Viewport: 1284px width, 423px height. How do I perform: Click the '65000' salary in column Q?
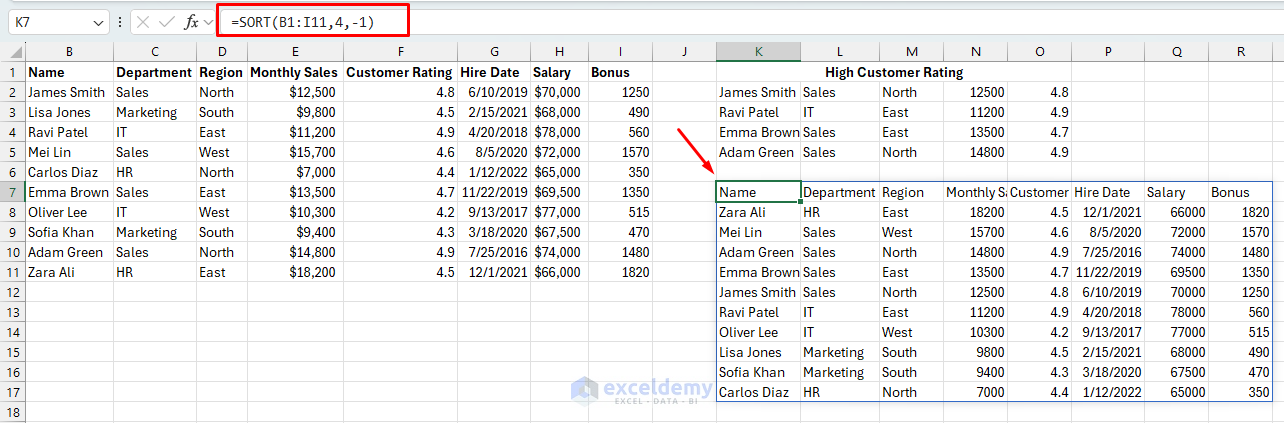[x=1176, y=392]
